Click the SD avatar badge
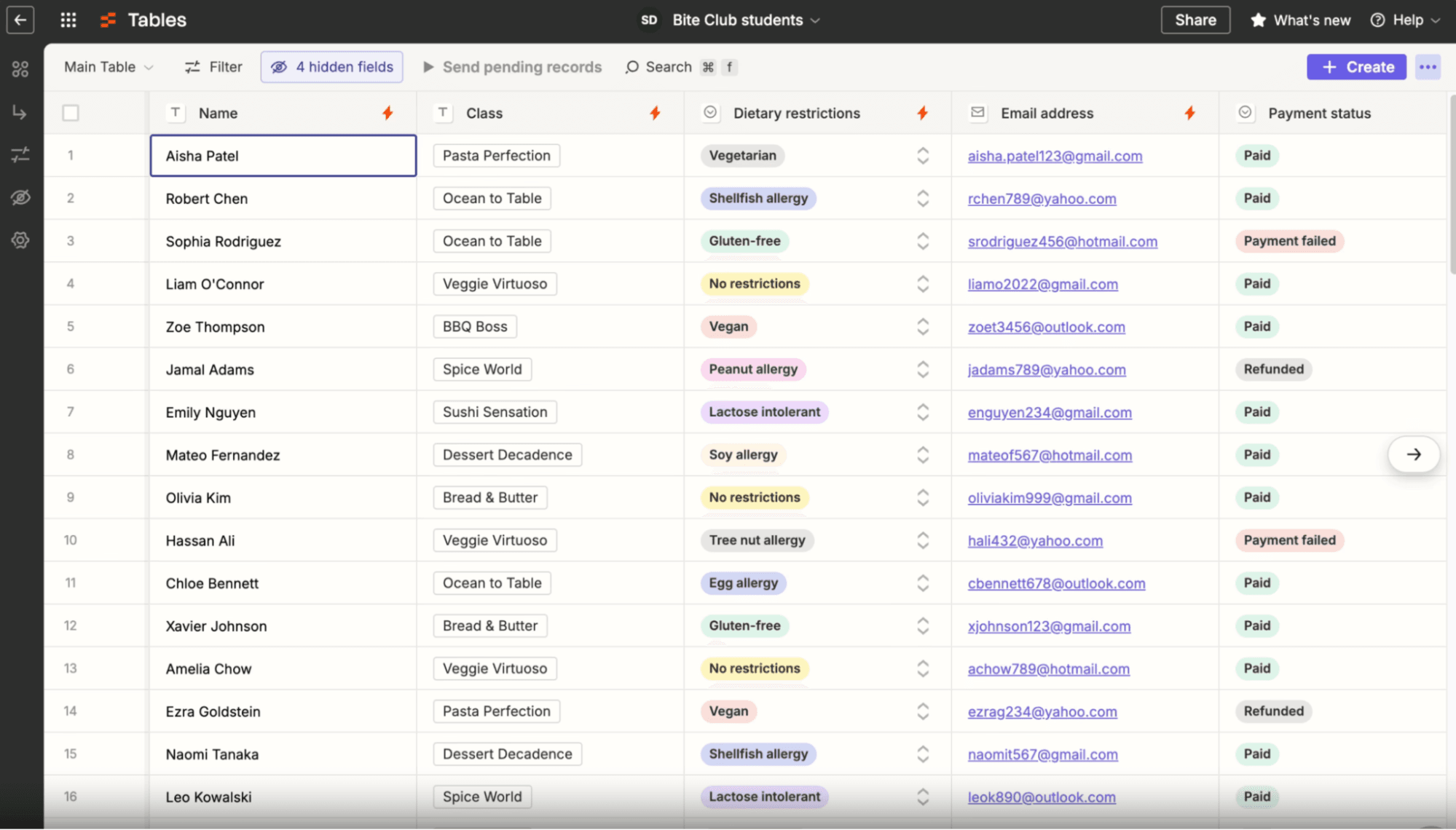The width and height of the screenshot is (1456, 830). point(649,20)
